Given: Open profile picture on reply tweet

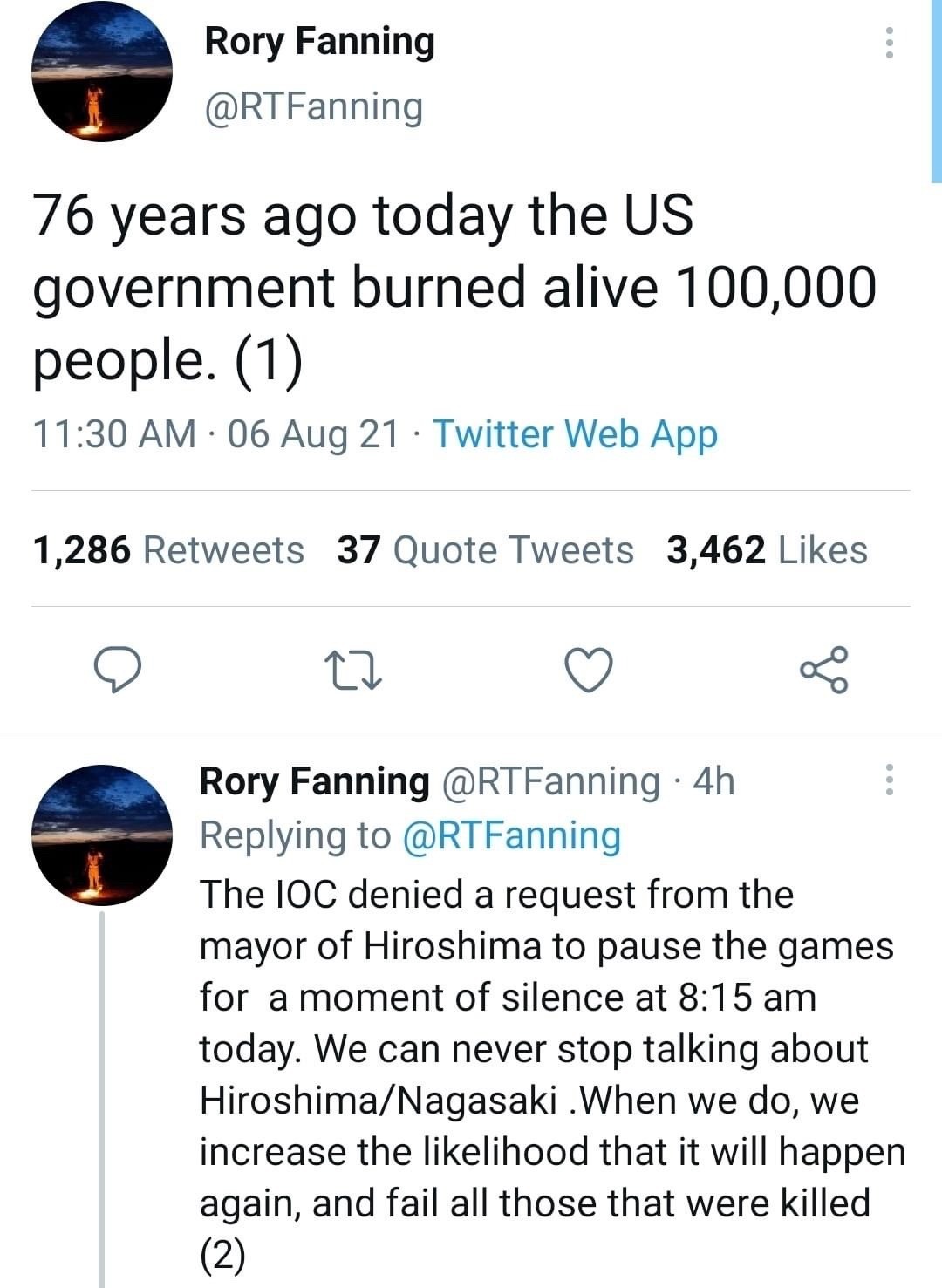Looking at the screenshot, I should (x=101, y=835).
